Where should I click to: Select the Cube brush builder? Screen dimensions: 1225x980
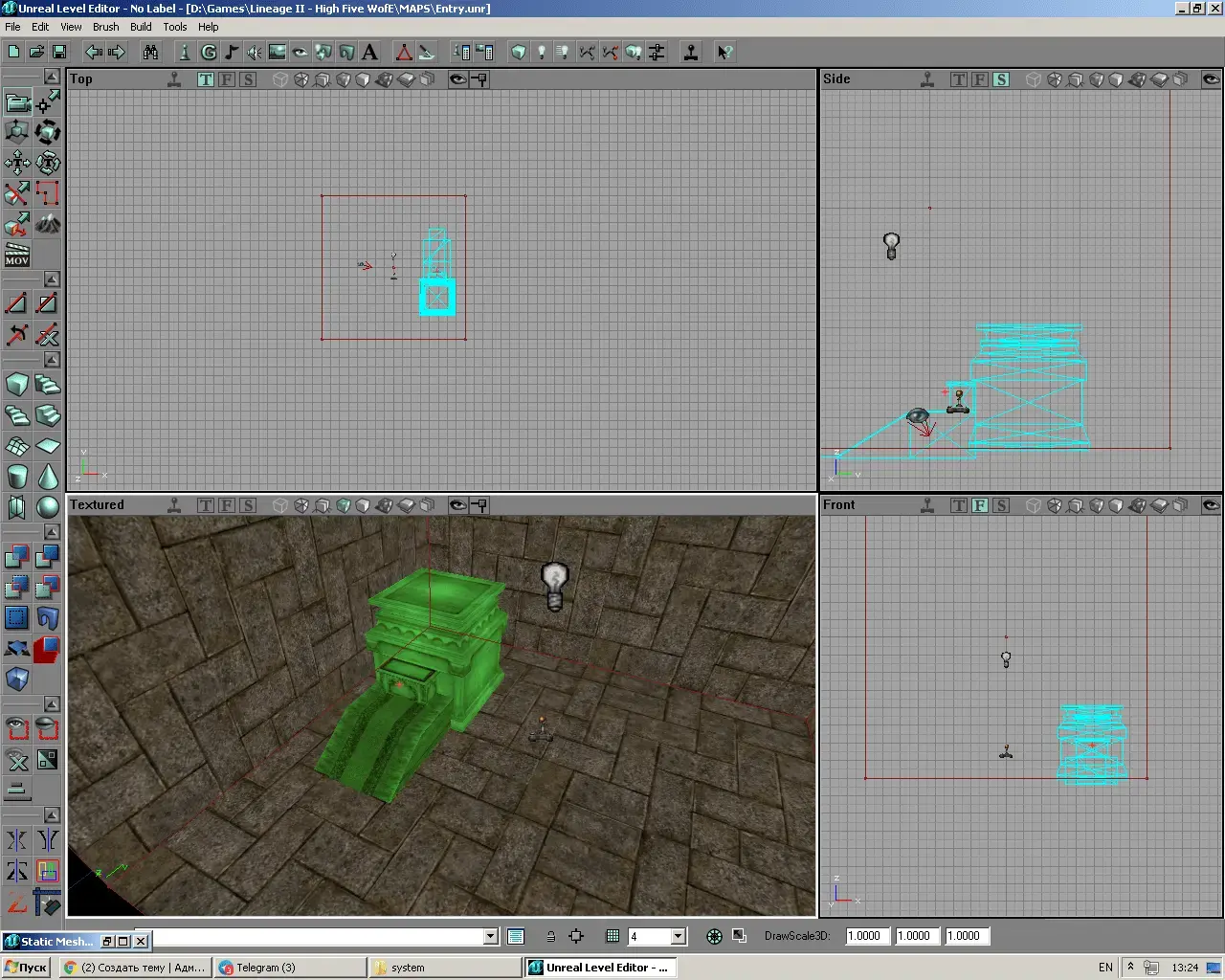17,385
